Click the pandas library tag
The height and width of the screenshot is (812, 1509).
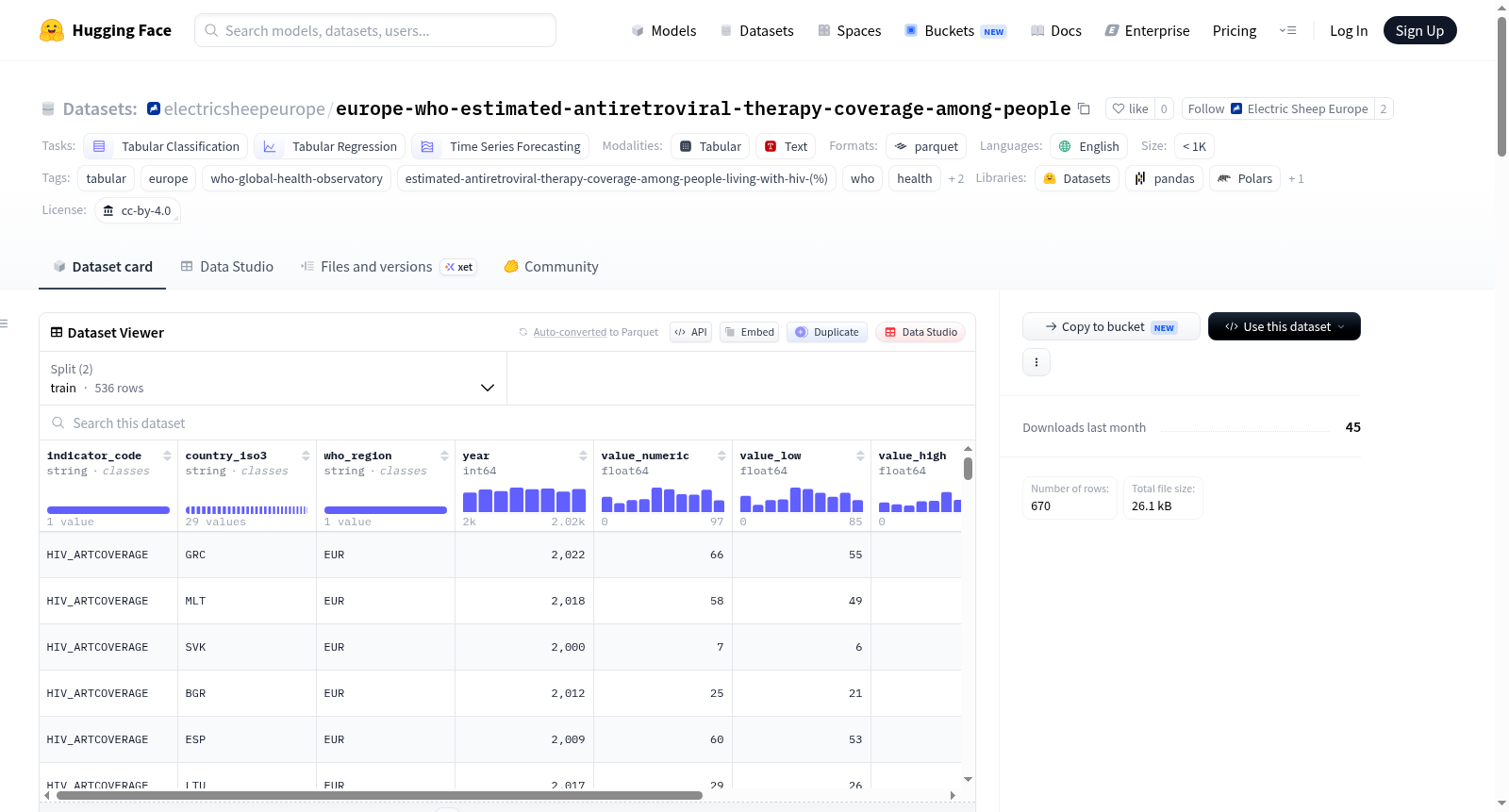(x=1164, y=178)
